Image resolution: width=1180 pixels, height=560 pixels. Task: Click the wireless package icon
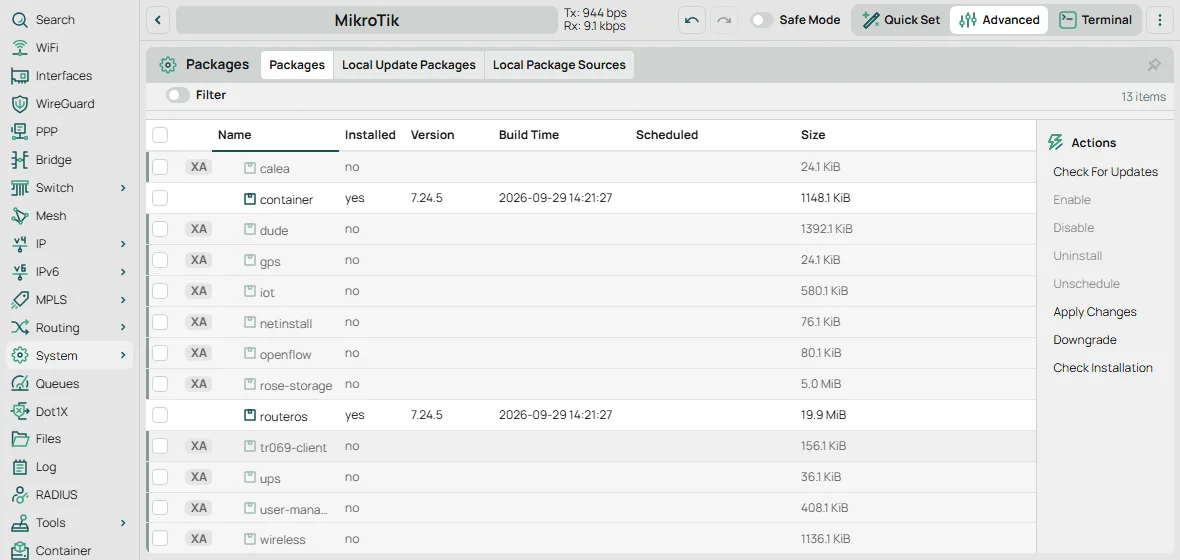pyautogui.click(x=250, y=539)
